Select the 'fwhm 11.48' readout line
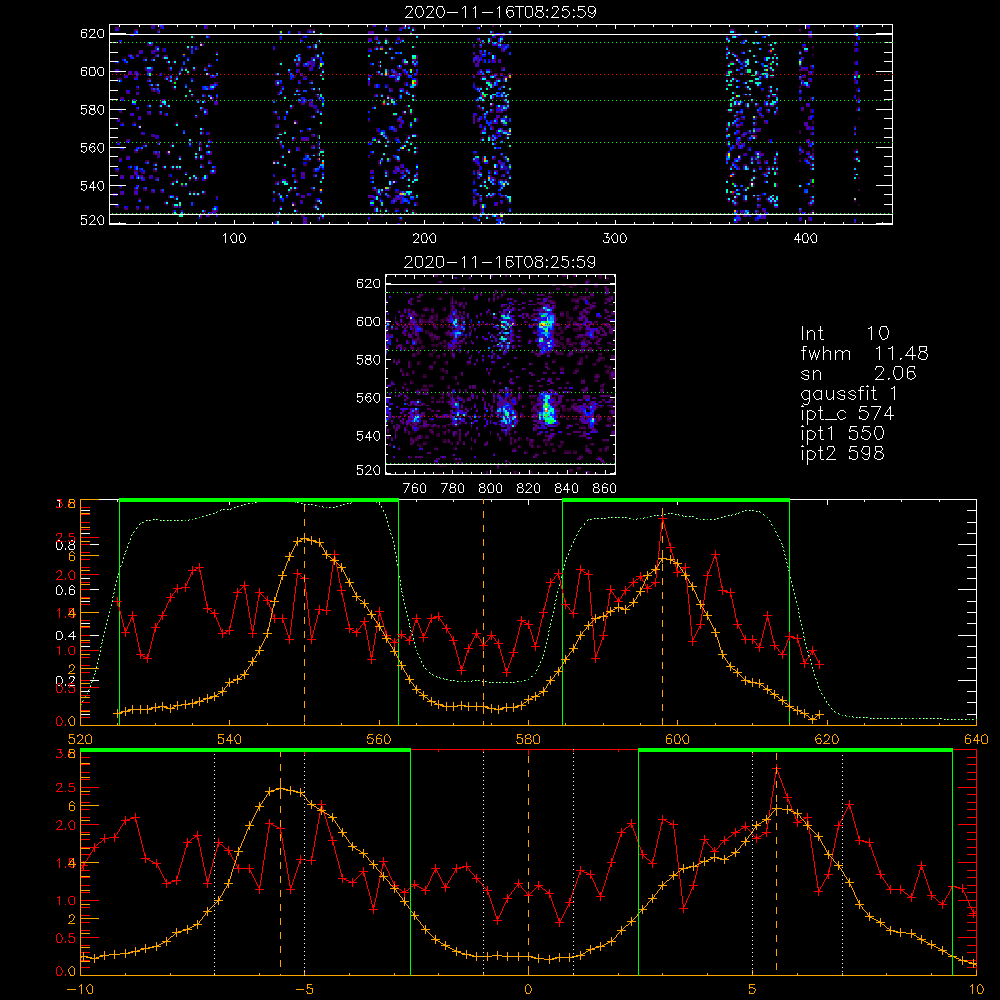1000x1000 pixels. pyautogui.click(x=864, y=353)
